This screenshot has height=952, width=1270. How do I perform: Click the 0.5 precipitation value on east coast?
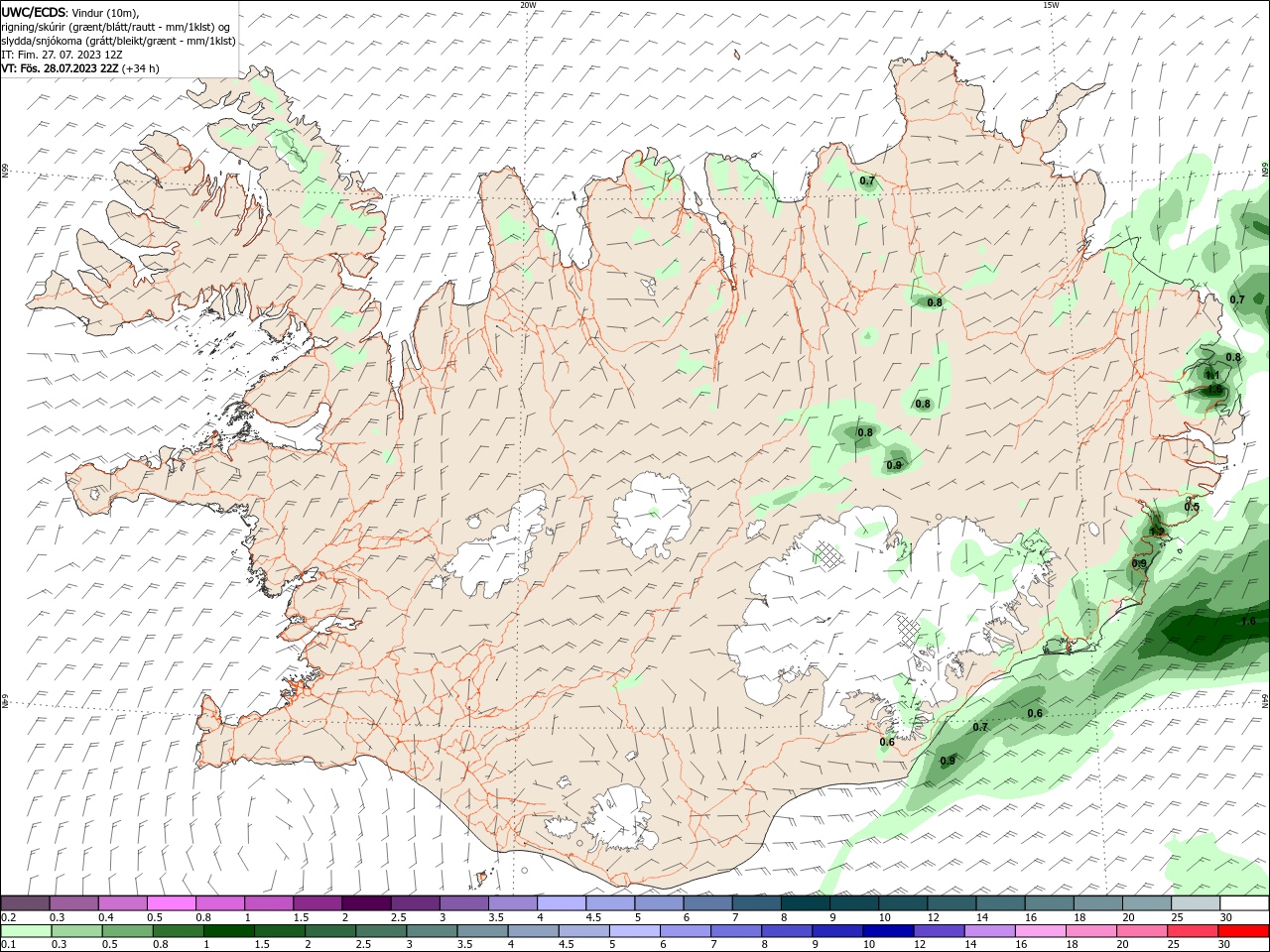(x=1192, y=507)
